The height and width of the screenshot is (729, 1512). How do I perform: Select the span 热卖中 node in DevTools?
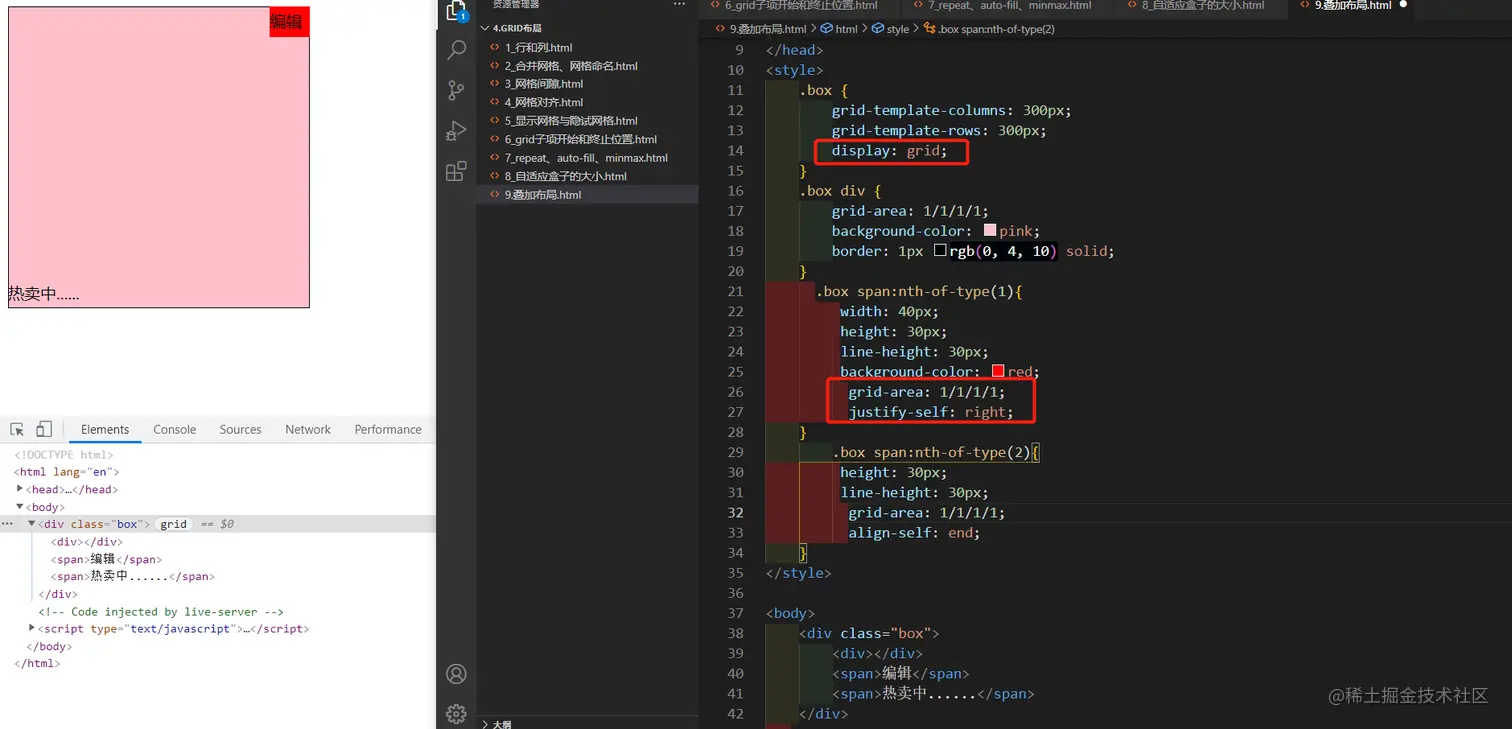133,577
